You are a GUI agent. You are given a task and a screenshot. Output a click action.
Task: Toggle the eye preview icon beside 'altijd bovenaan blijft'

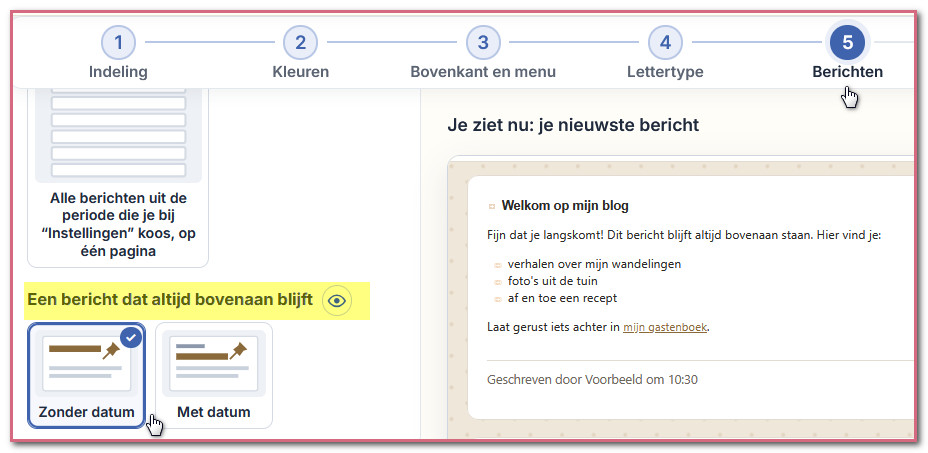point(337,301)
